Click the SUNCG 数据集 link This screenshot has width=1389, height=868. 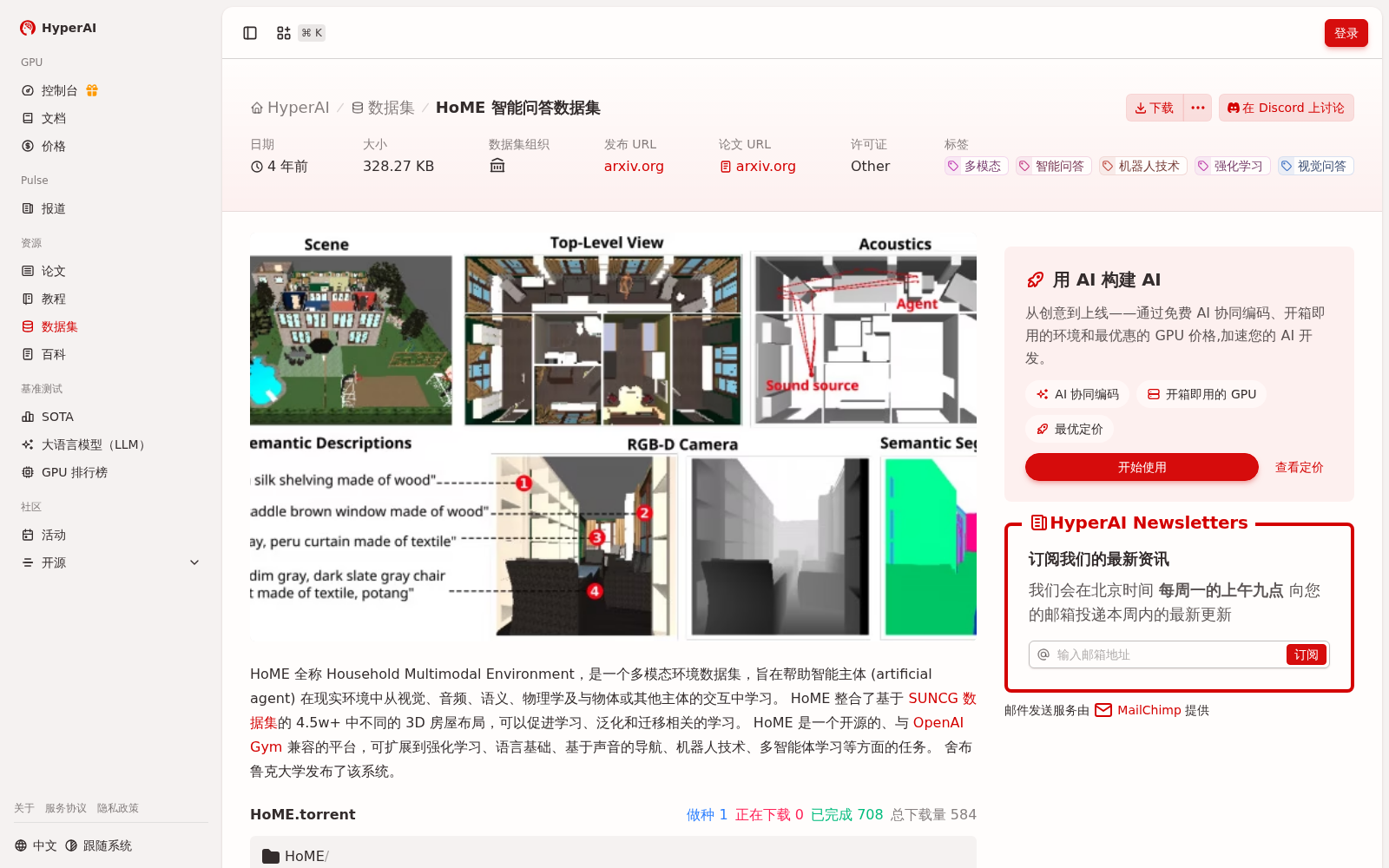pyautogui.click(x=942, y=698)
